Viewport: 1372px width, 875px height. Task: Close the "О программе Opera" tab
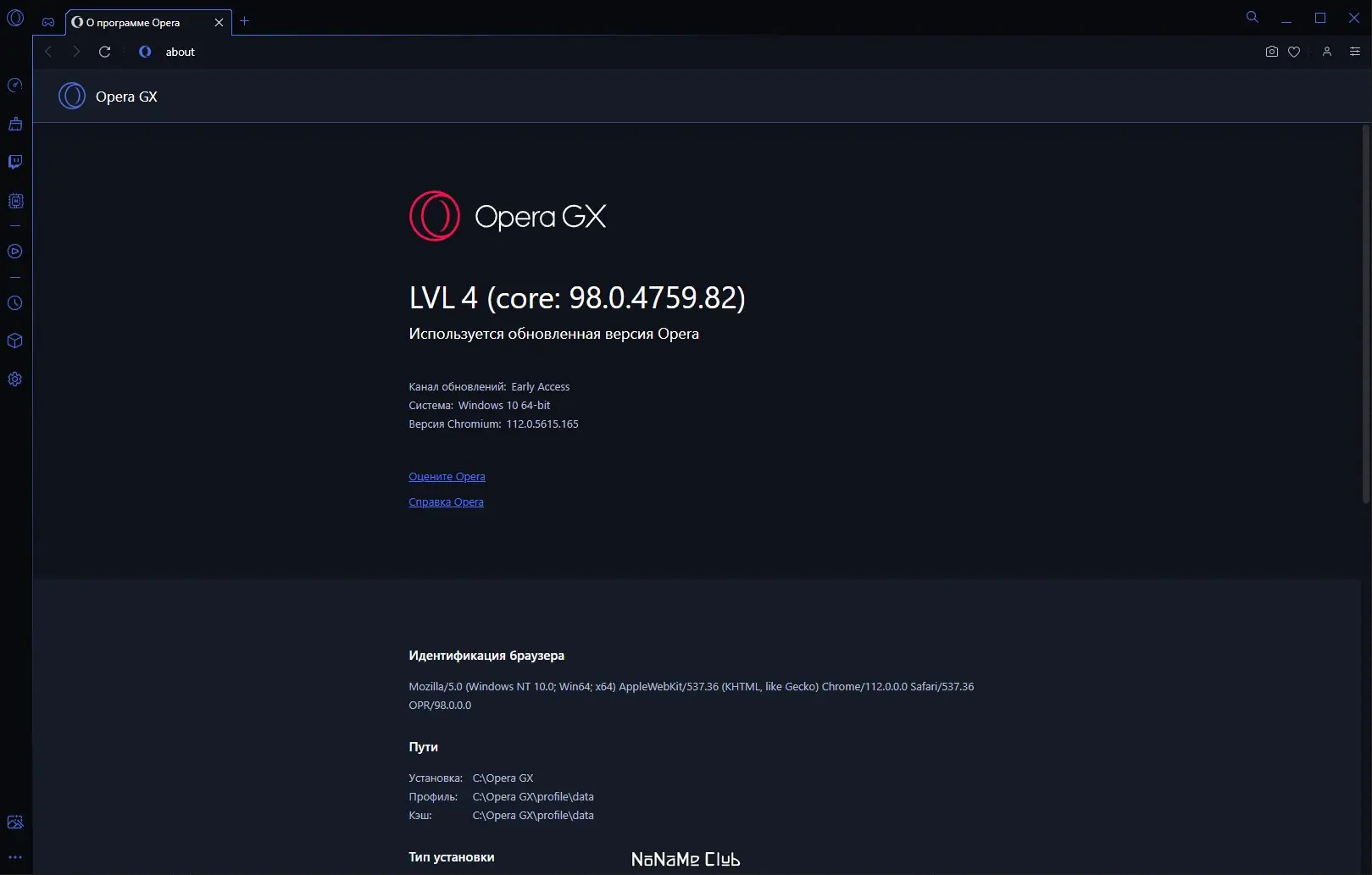(x=219, y=23)
